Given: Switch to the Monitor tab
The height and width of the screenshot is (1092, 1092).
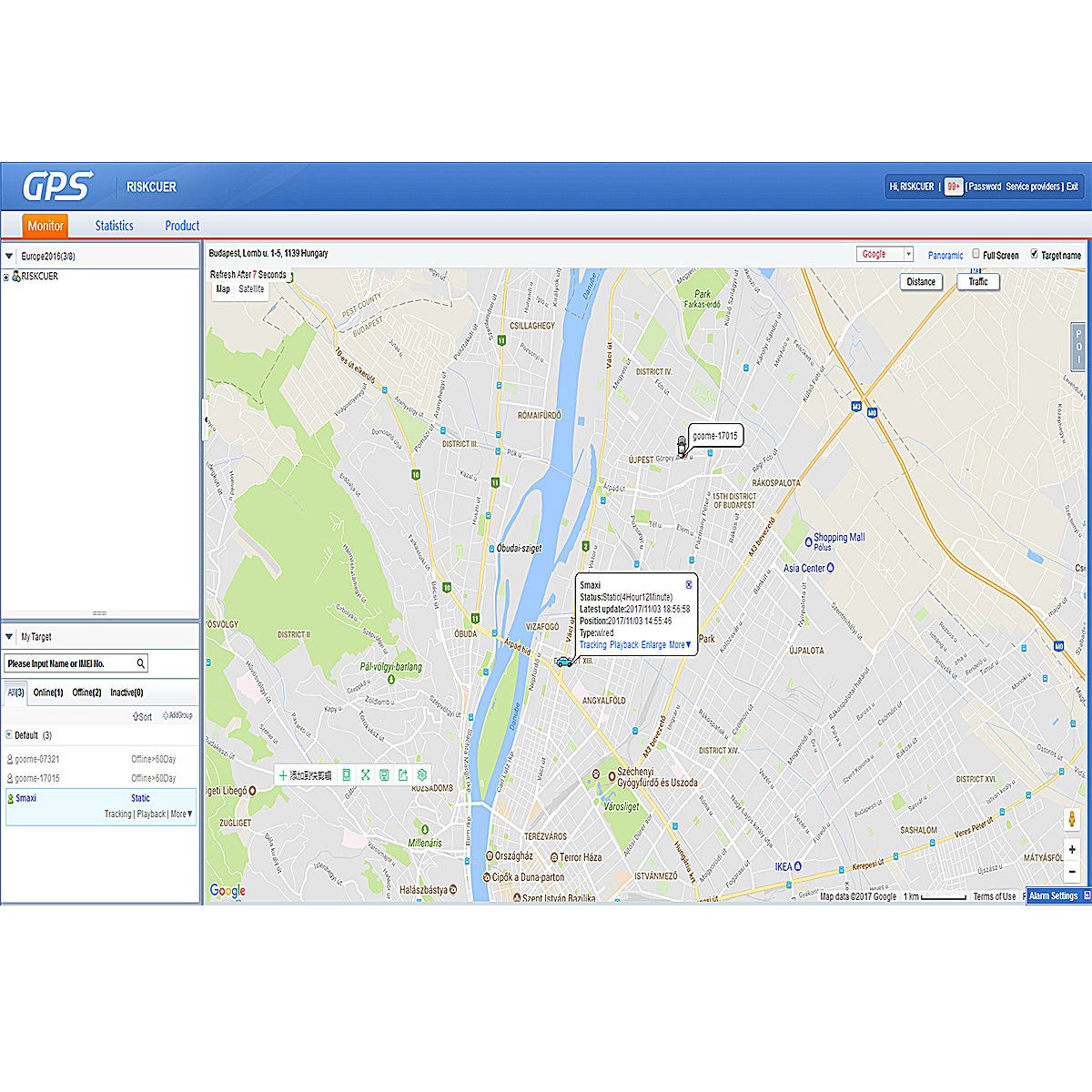Looking at the screenshot, I should [x=45, y=226].
